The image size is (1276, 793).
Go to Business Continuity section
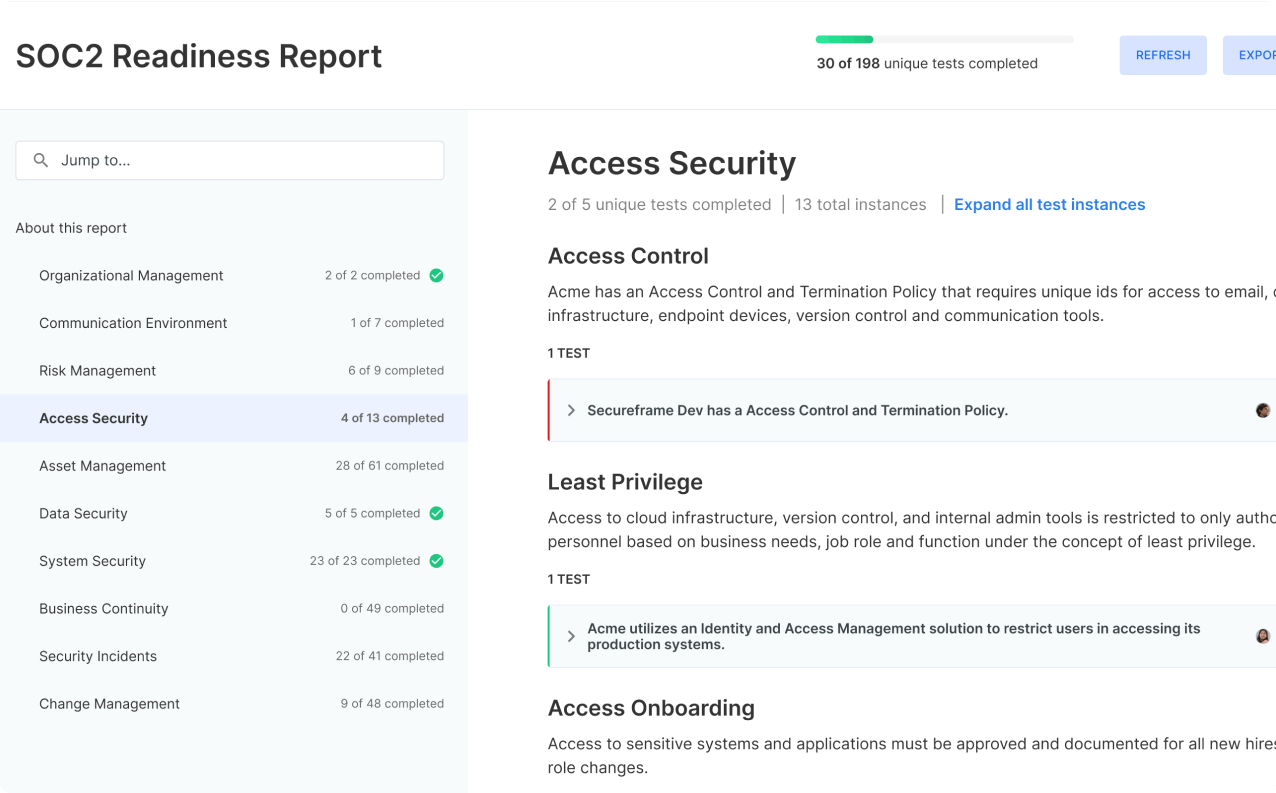point(103,608)
